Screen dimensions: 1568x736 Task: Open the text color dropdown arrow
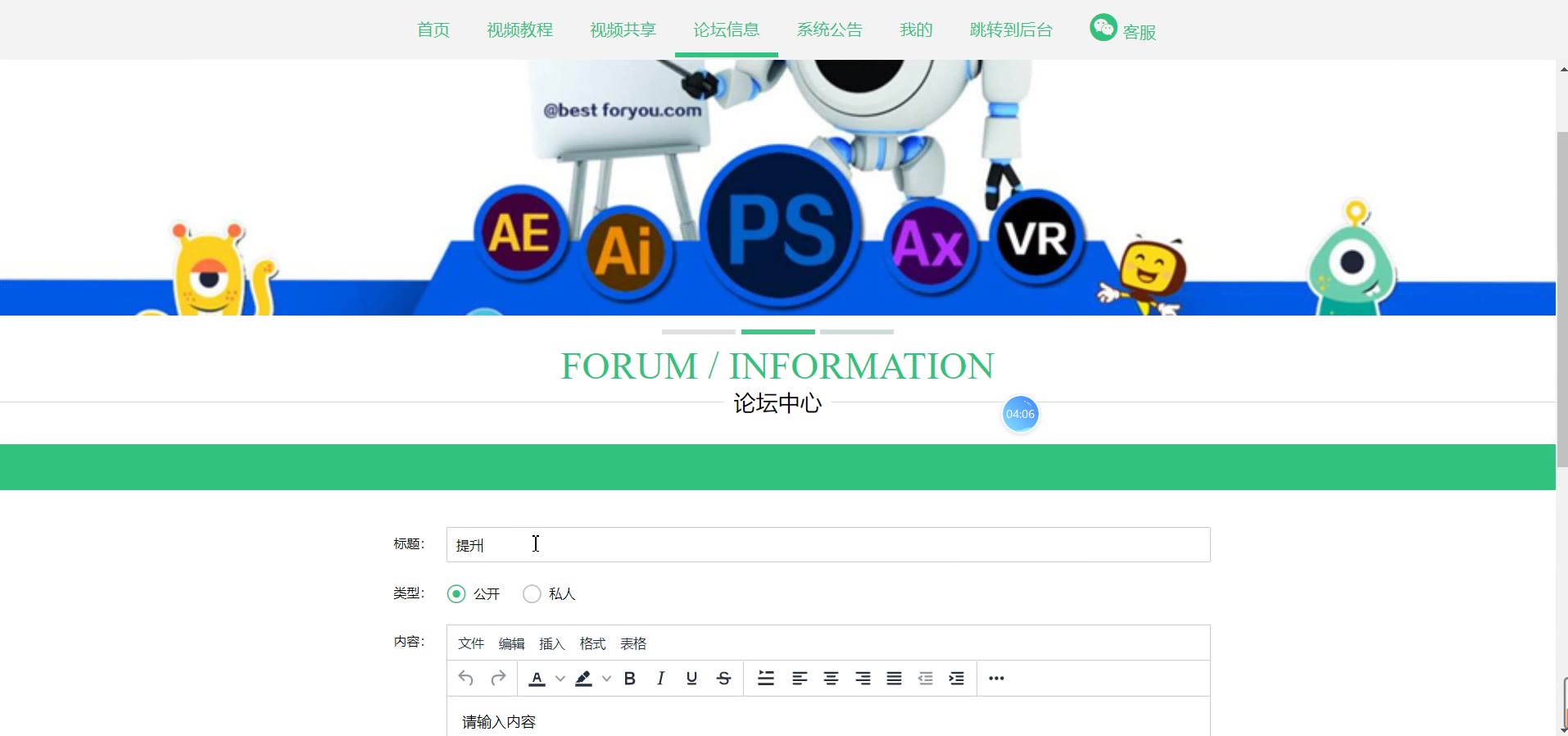click(560, 679)
